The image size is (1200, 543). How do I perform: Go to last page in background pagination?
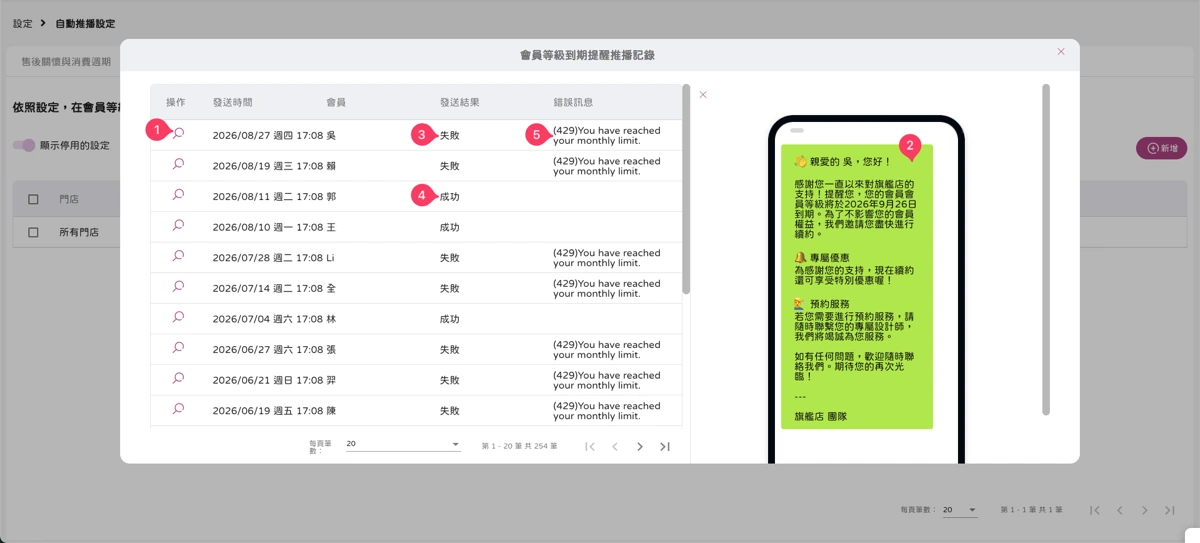1170,510
